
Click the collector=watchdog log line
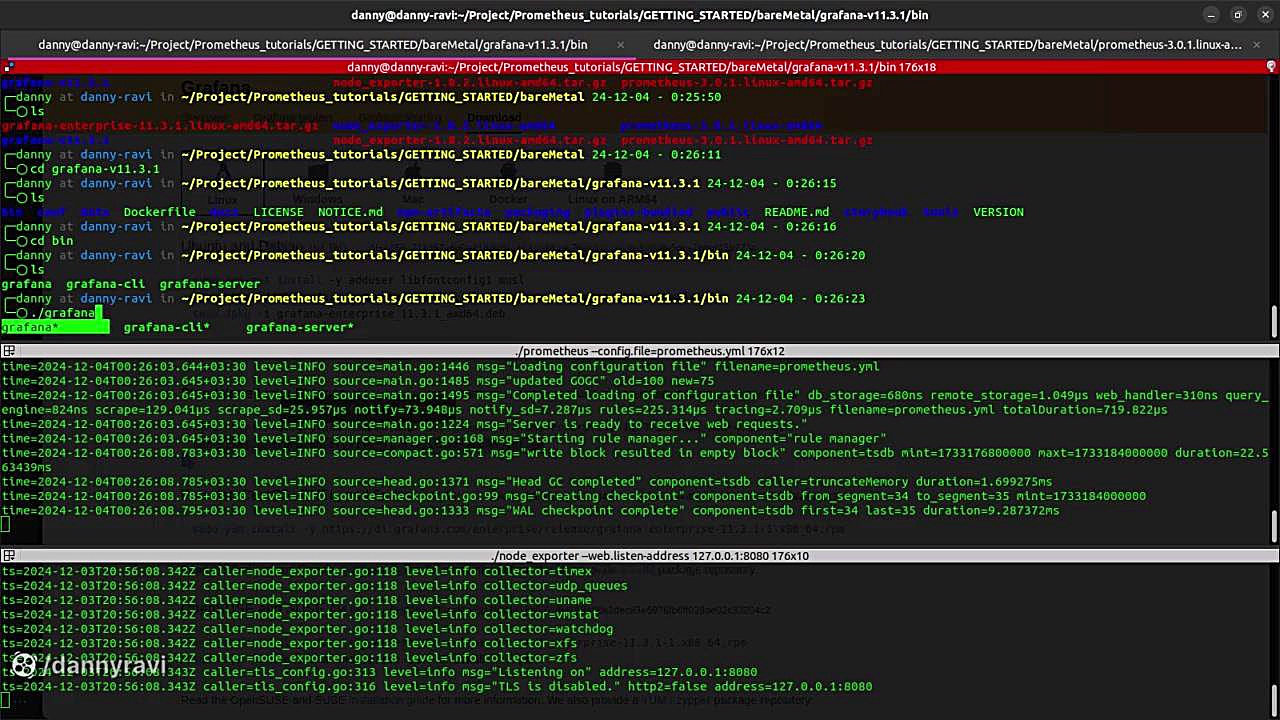point(307,629)
